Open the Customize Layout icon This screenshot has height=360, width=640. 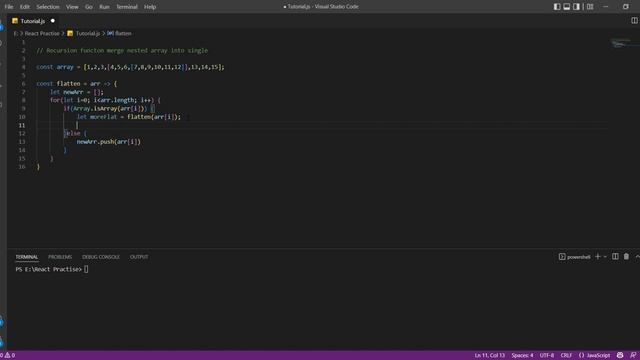click(590, 7)
